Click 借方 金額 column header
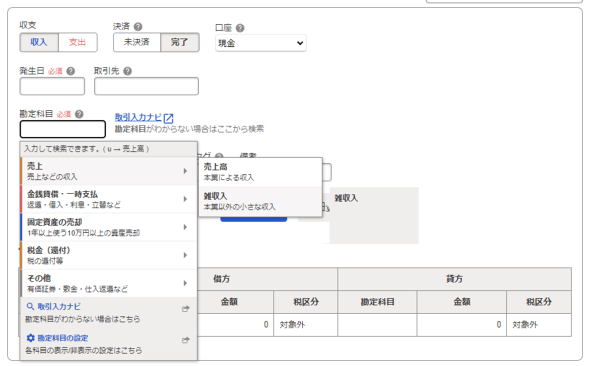590x366 pixels. [229, 302]
